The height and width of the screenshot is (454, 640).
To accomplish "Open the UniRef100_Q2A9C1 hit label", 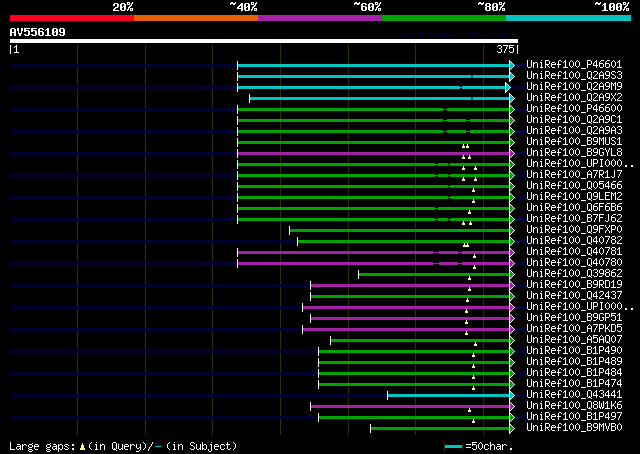I will pyautogui.click(x=574, y=120).
